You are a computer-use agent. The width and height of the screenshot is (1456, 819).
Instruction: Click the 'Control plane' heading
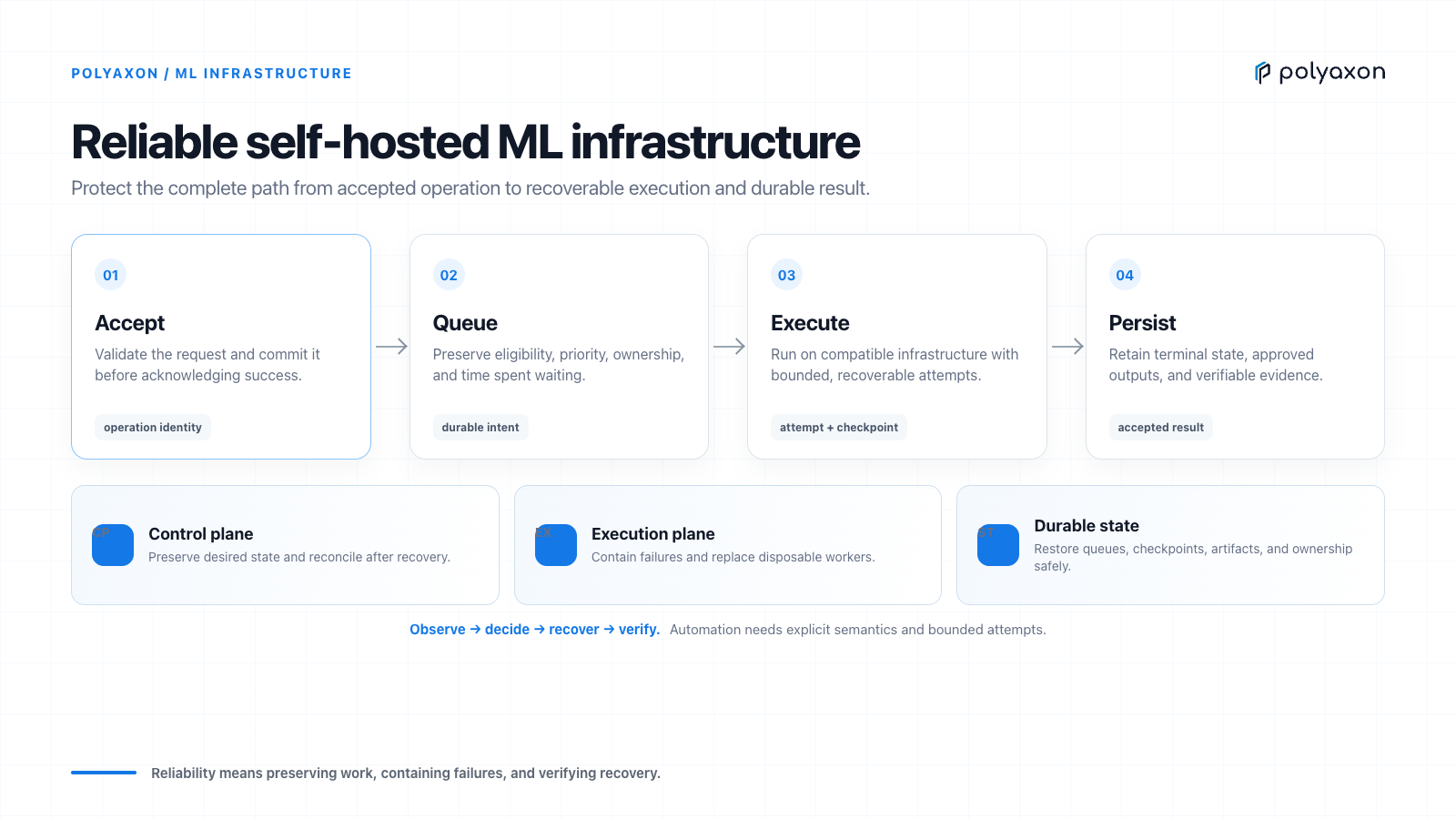pos(201,534)
